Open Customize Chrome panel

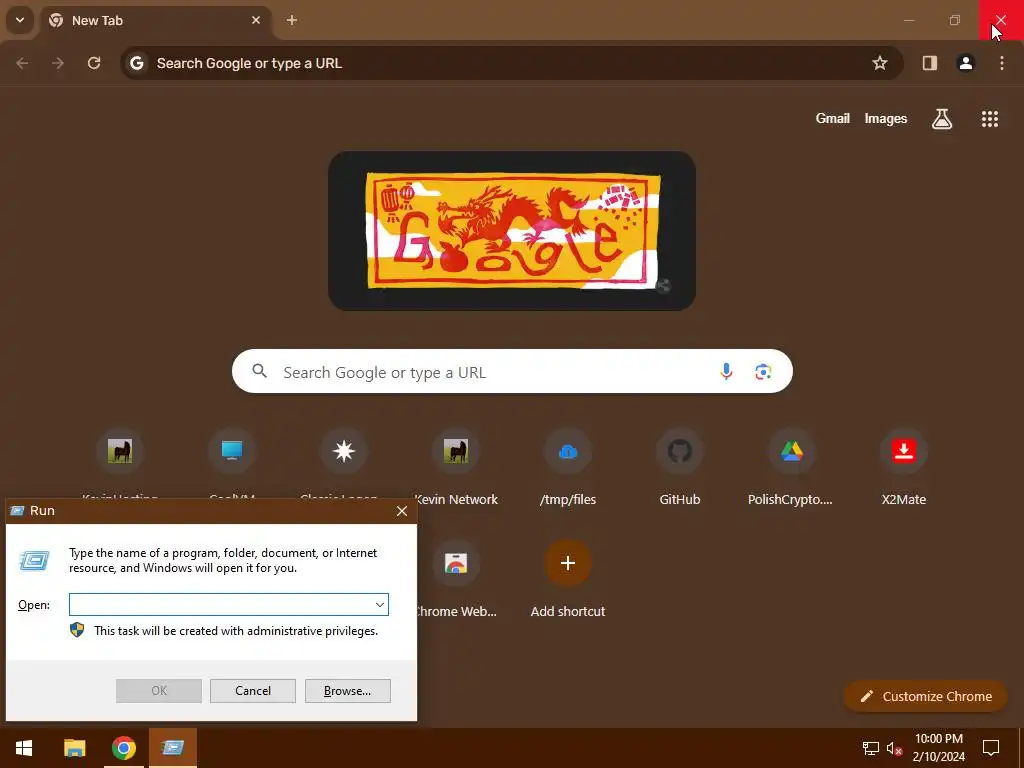(x=926, y=696)
